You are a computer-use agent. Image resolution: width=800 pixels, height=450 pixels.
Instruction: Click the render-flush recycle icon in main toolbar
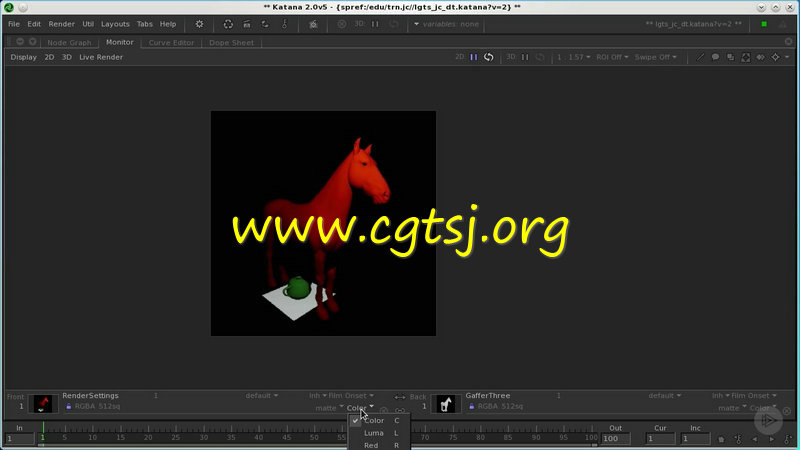tap(228, 24)
